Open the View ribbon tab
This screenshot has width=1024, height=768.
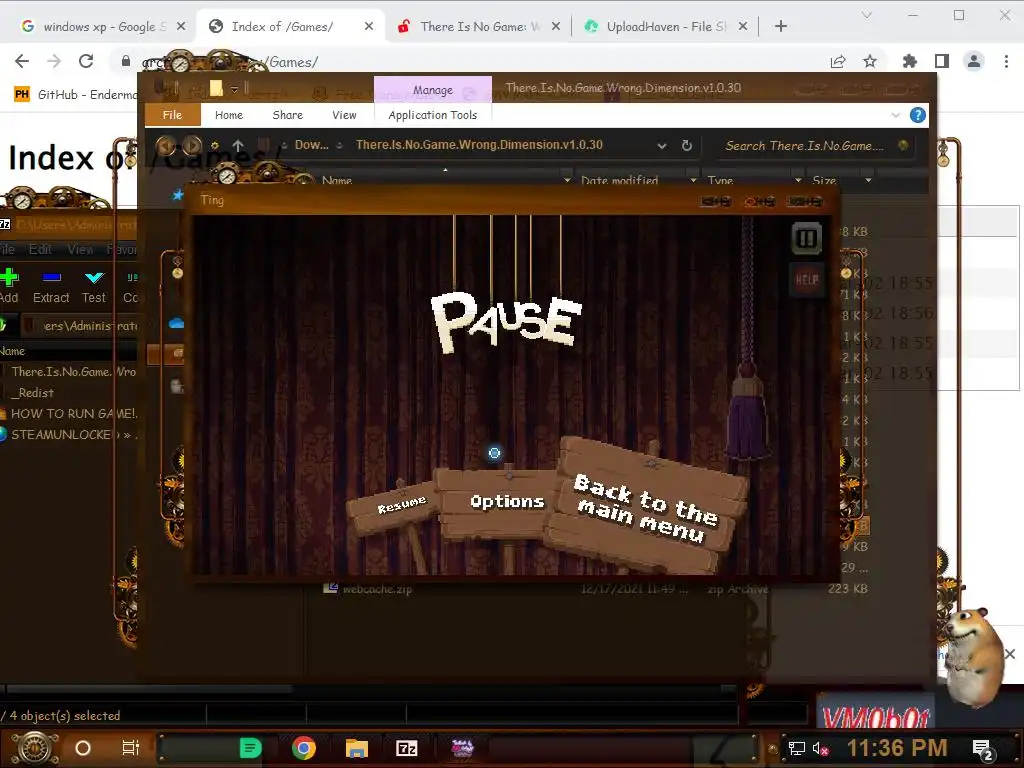(x=344, y=115)
